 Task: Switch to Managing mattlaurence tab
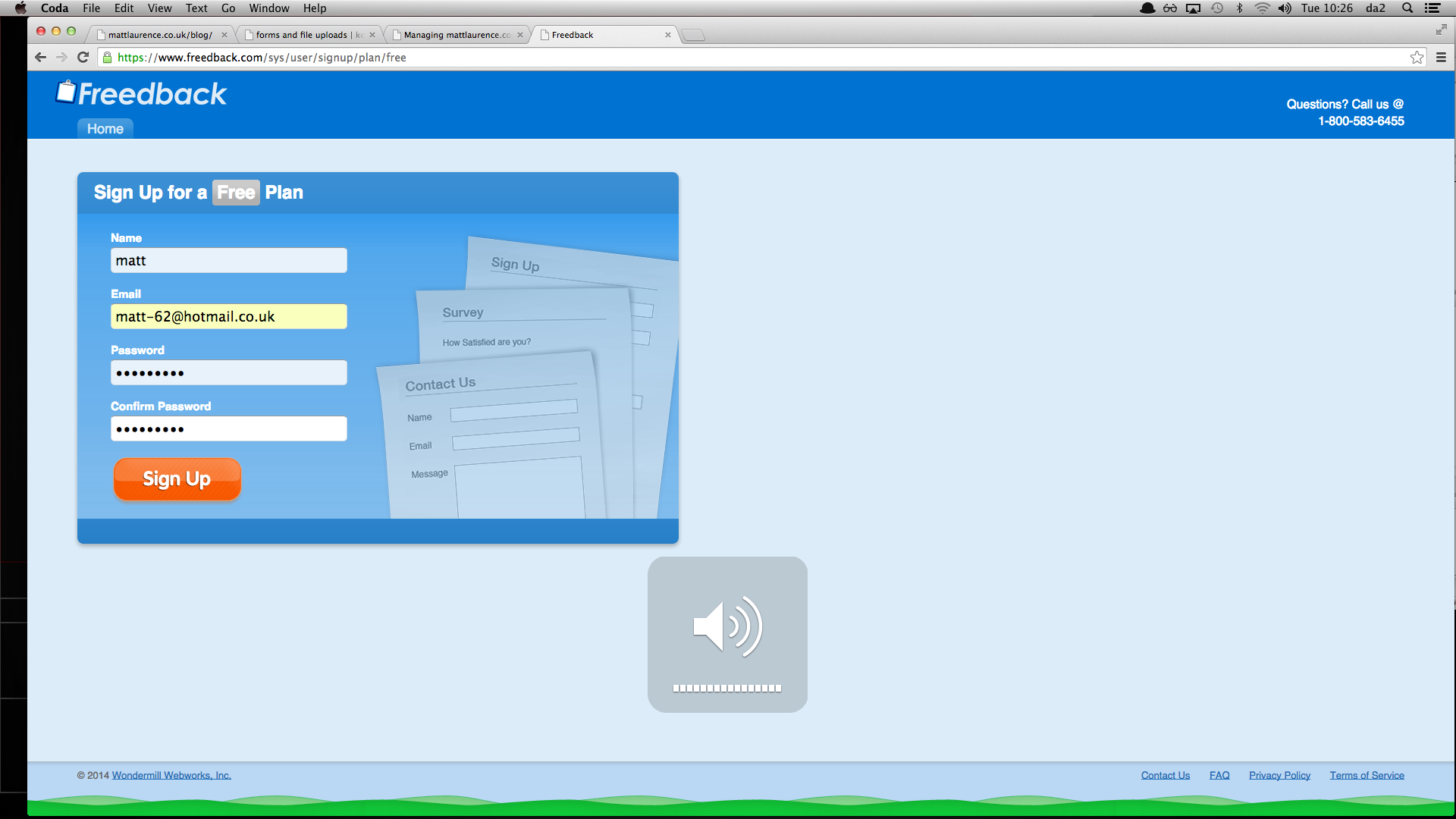(457, 35)
